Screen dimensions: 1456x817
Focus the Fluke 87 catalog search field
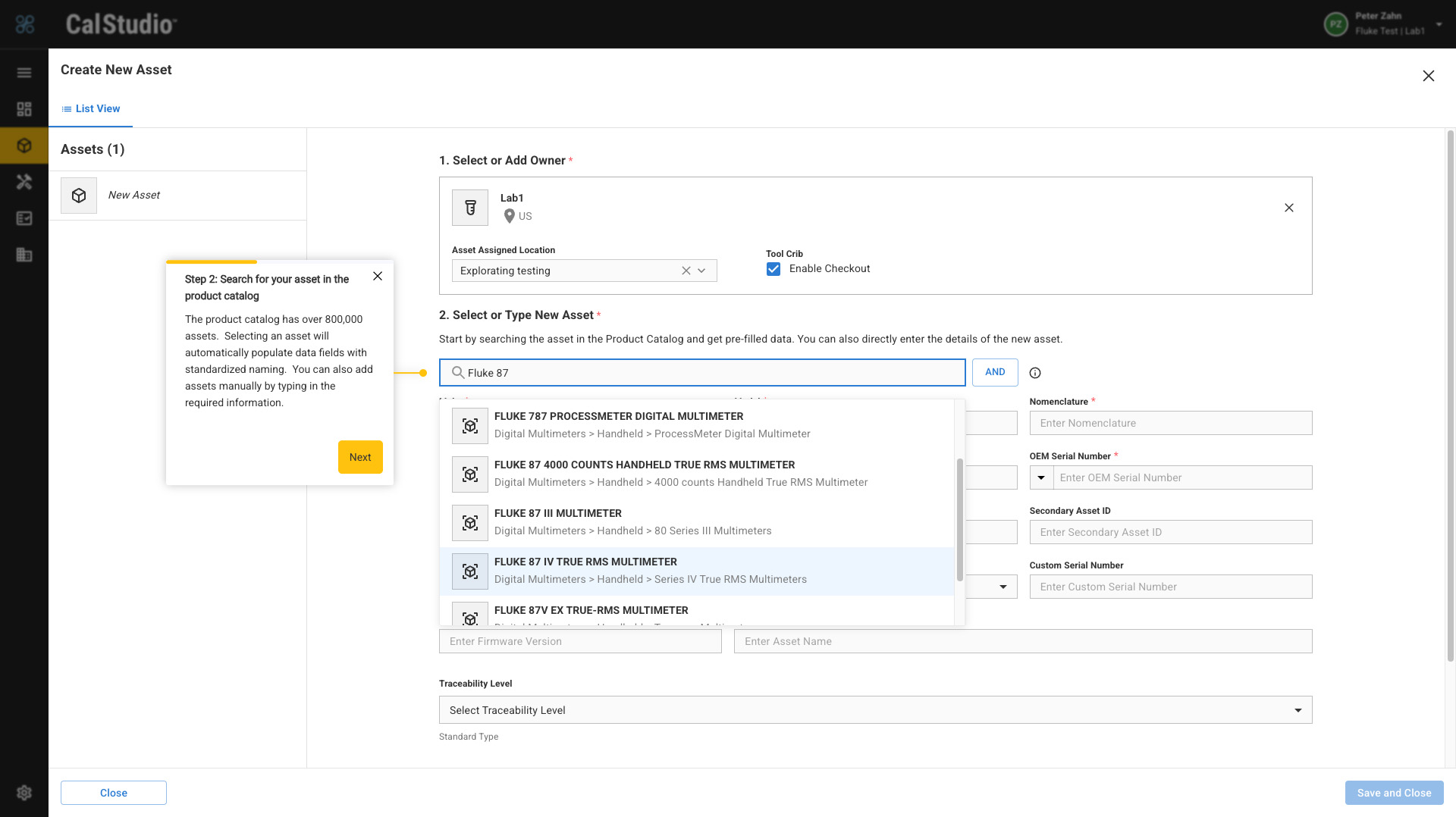(702, 373)
